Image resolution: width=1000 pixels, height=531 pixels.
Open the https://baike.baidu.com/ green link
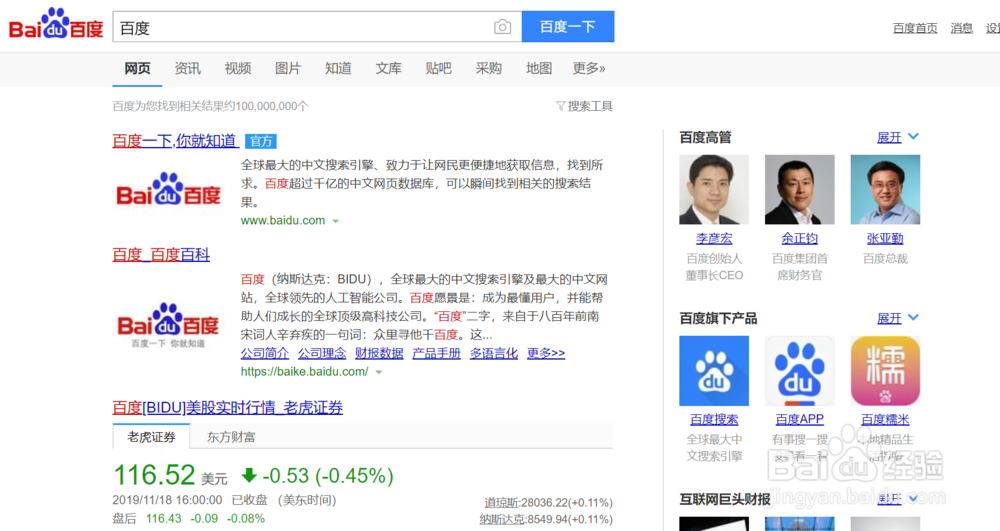[x=304, y=372]
